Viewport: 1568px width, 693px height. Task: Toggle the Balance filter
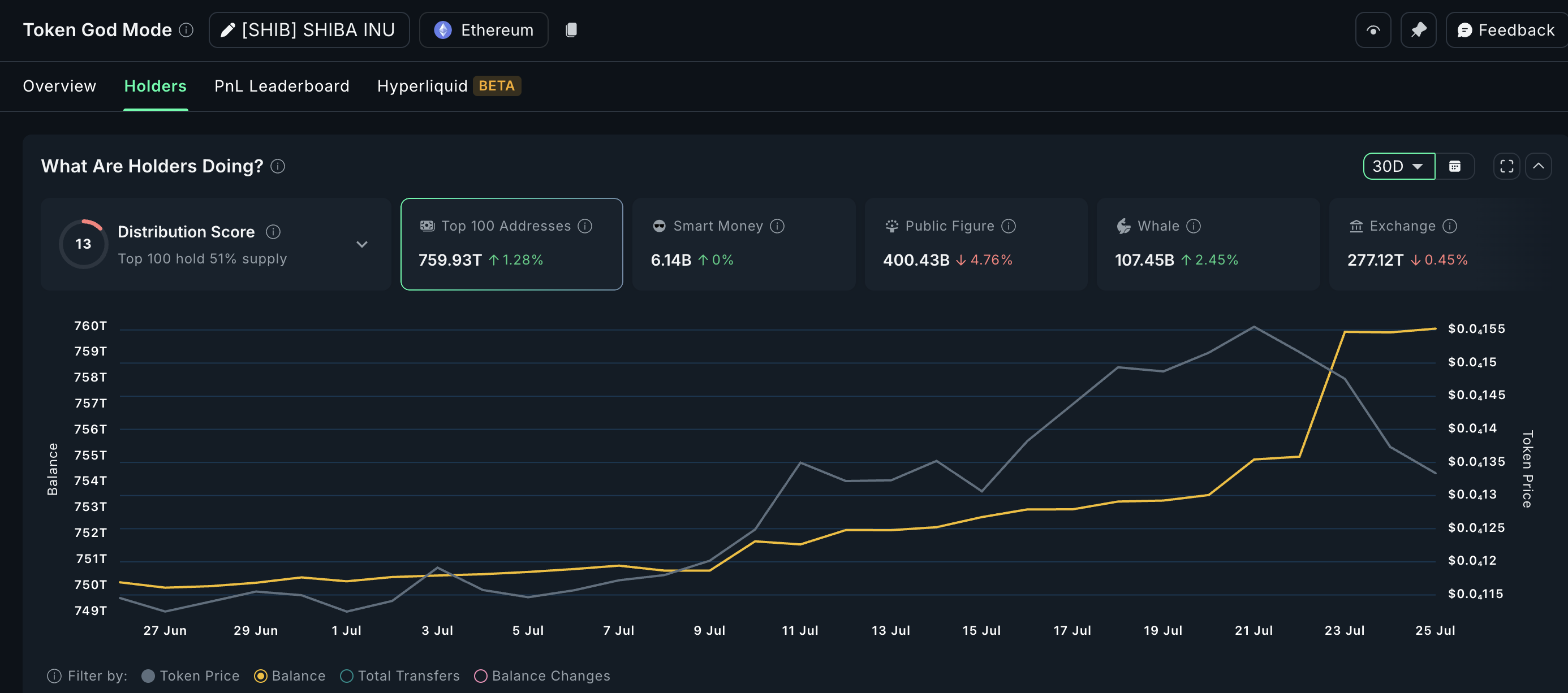(x=261, y=675)
